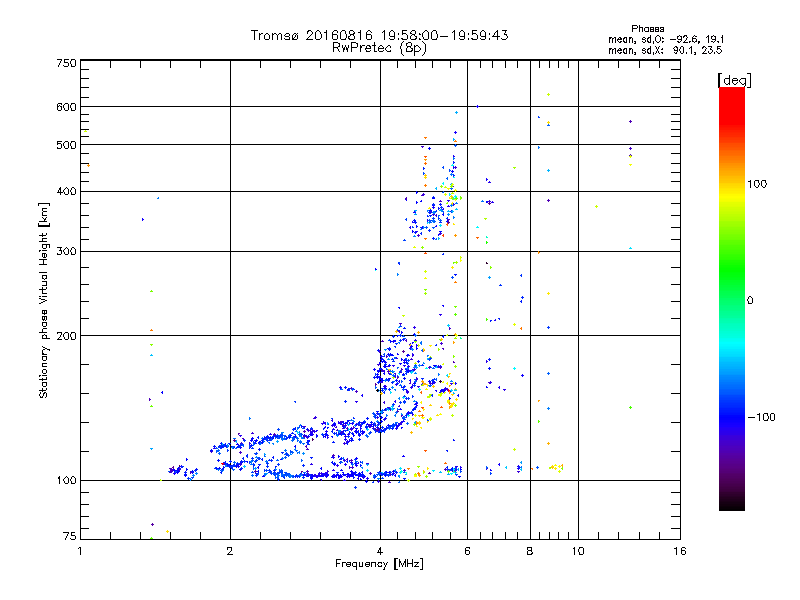Click the x-axis tick label '4'
The width and height of the screenshot is (800, 600).
[380, 551]
